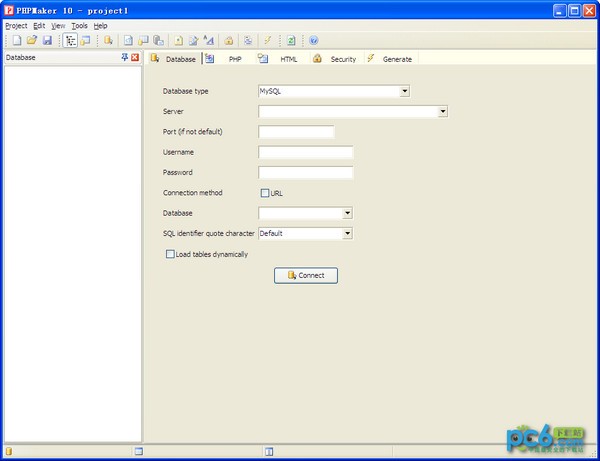This screenshot has height=461, width=600.
Task: Open the View menu
Action: (x=58, y=26)
